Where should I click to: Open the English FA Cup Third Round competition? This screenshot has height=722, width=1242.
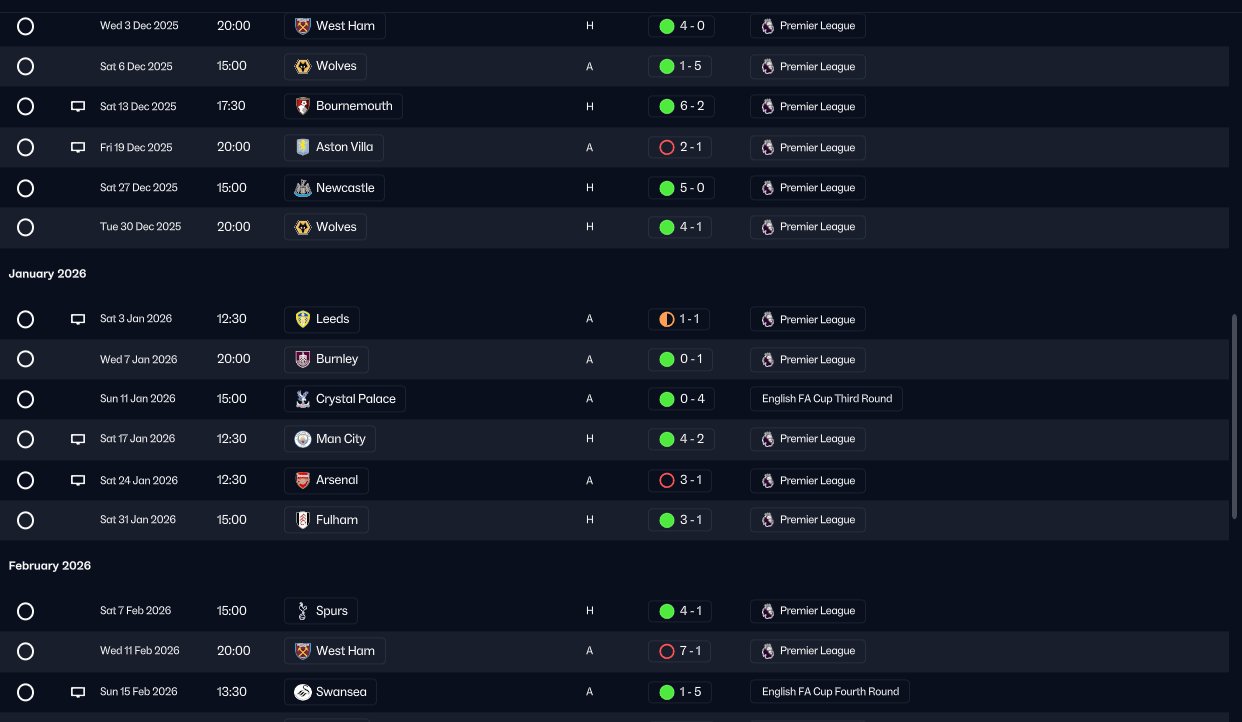click(x=826, y=399)
